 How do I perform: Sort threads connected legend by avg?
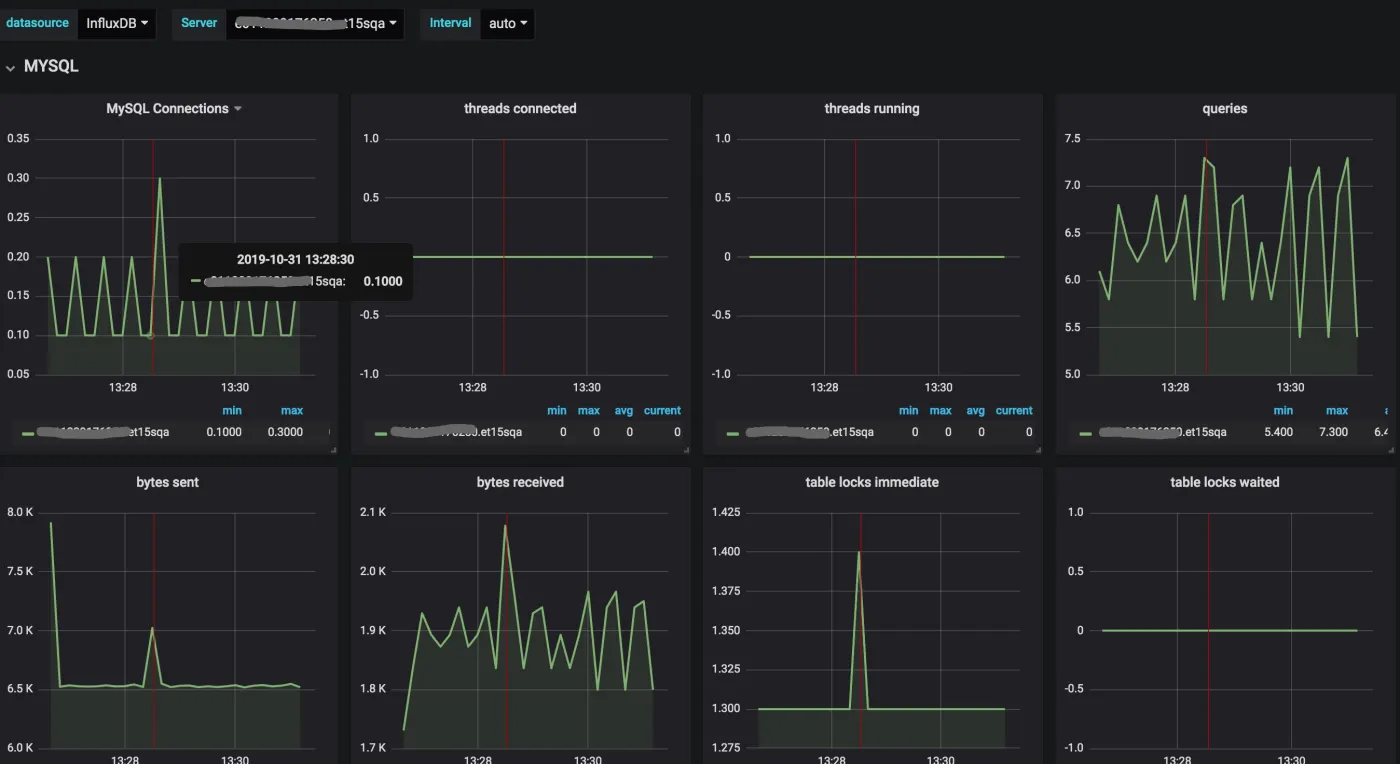(x=624, y=410)
